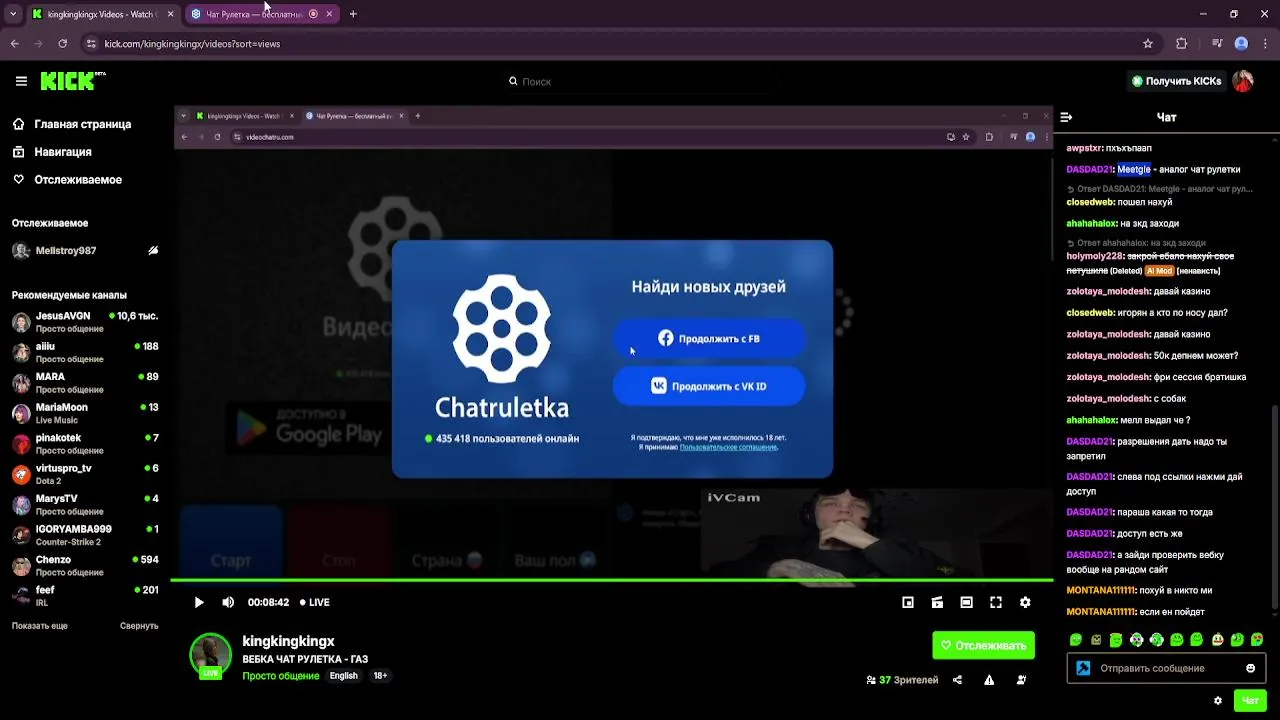Viewport: 1280px width, 720px height.
Task: Close the Чат Рулетка tab
Action: coord(329,14)
